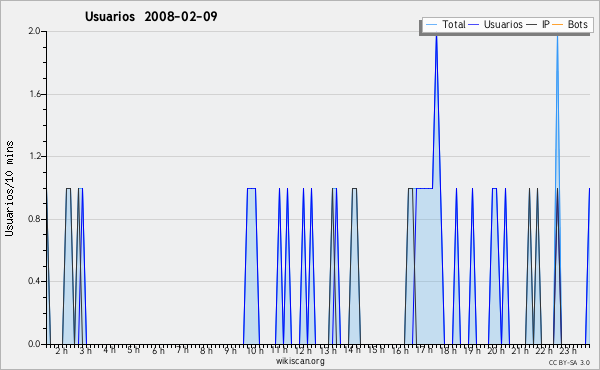Click the 1.6 y-axis value
Screen dimensions: 600x370
coord(34,94)
